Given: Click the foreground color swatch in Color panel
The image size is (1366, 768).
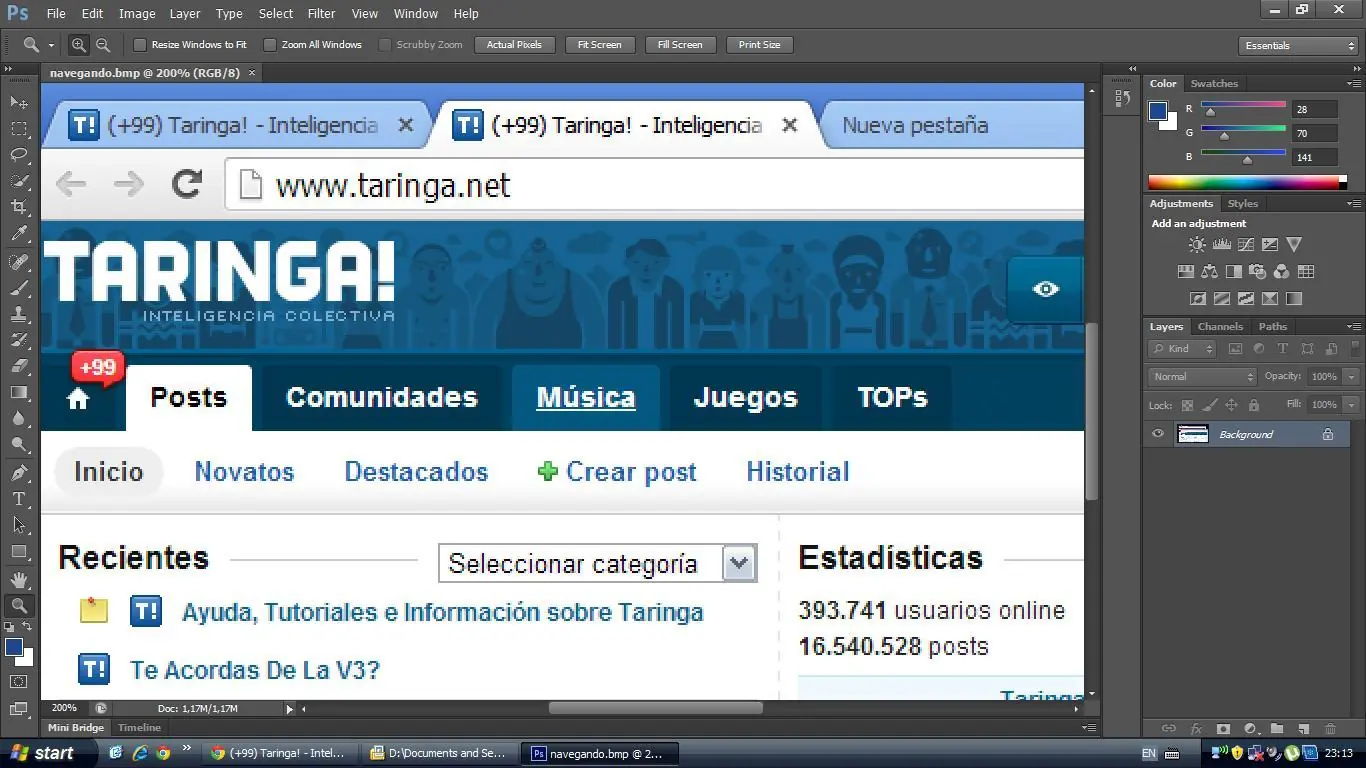Looking at the screenshot, I should (x=1158, y=111).
